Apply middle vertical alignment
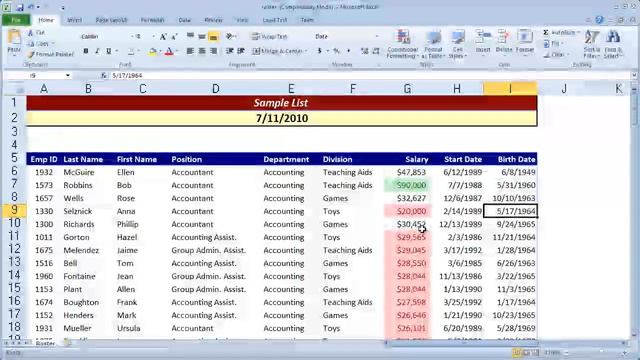This screenshot has width=640, height=360. click(x=202, y=36)
